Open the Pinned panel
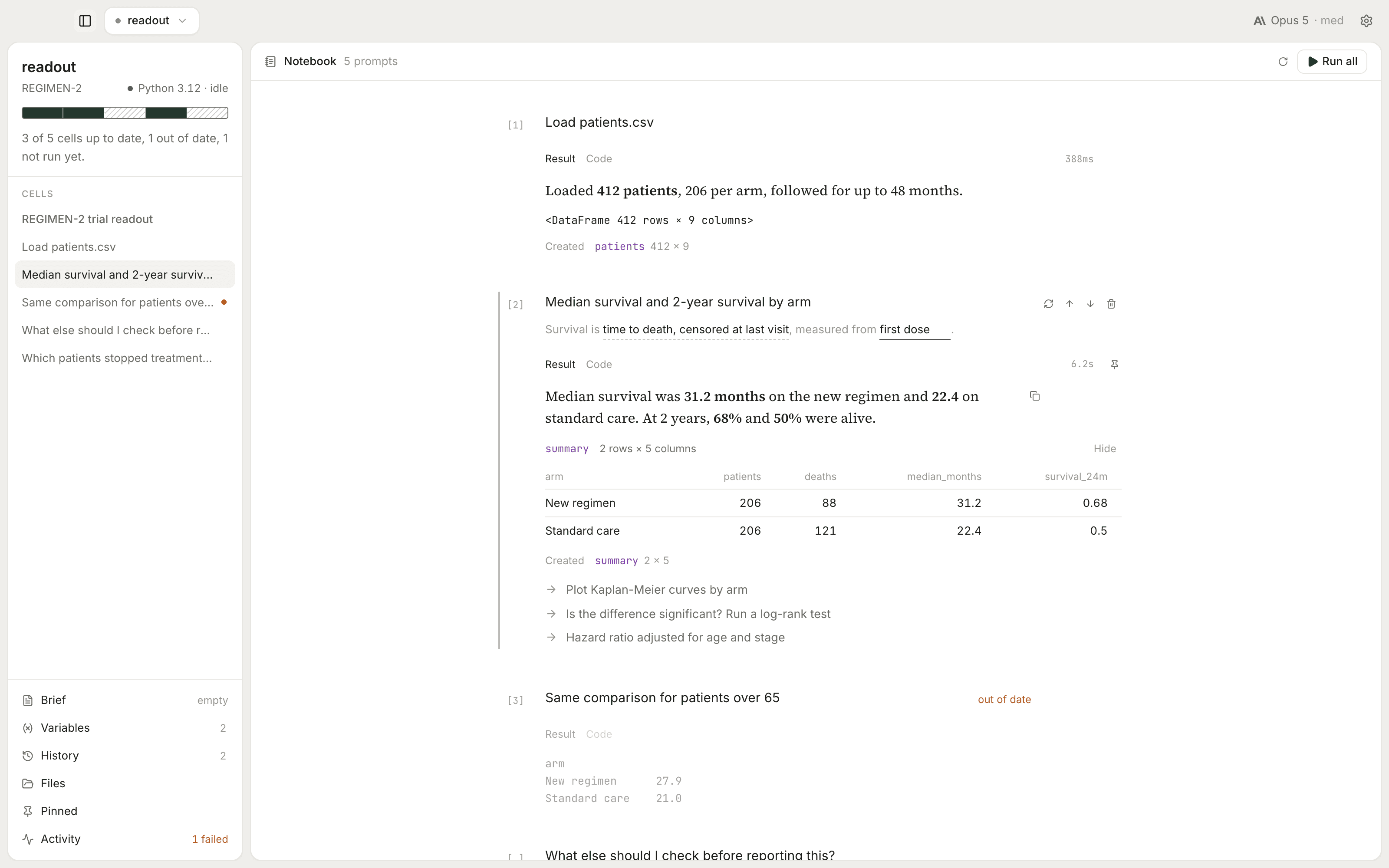This screenshot has width=1389, height=868. tap(125, 811)
